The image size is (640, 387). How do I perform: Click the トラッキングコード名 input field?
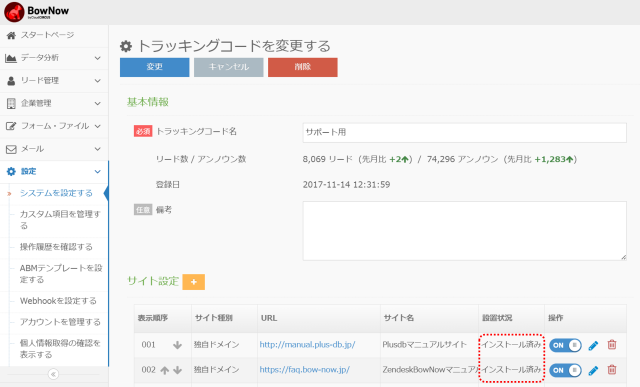point(464,133)
